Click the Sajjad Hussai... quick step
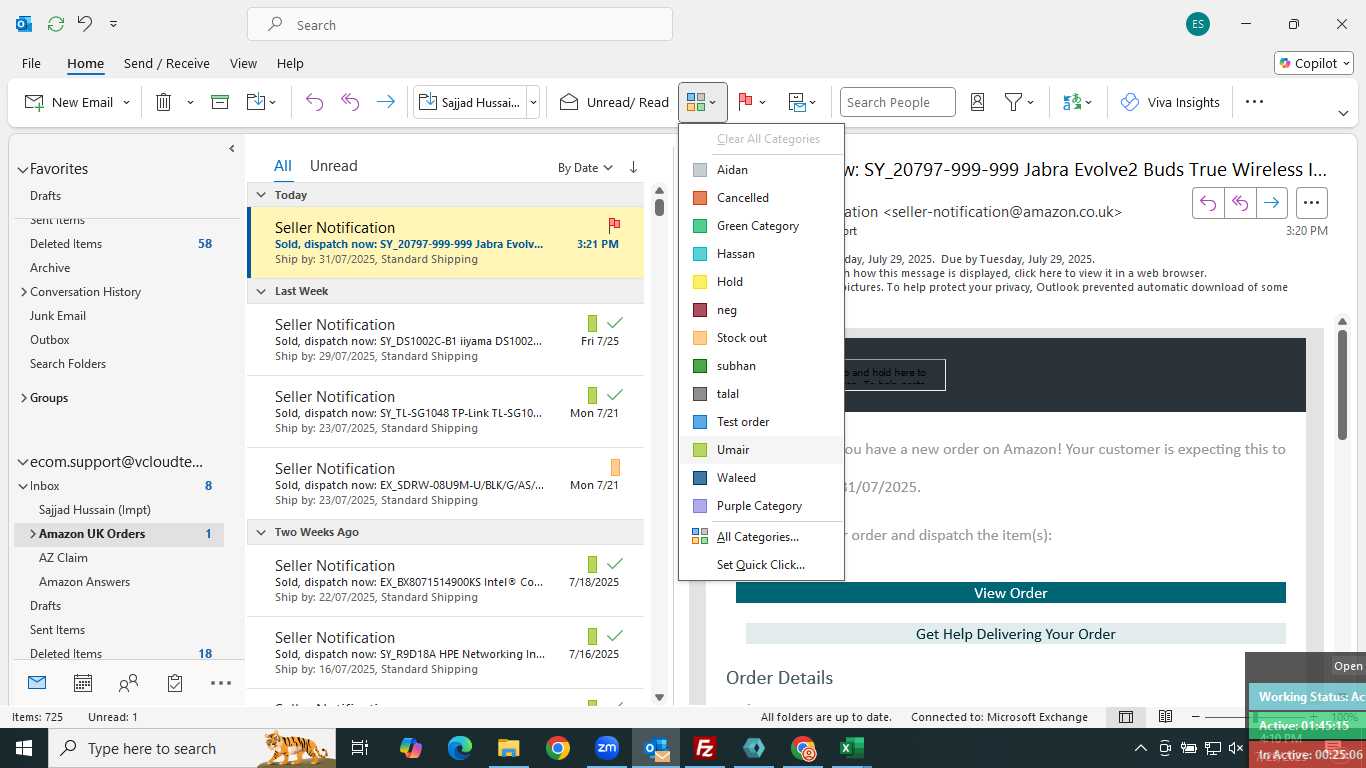This screenshot has width=1366, height=768. point(470,102)
